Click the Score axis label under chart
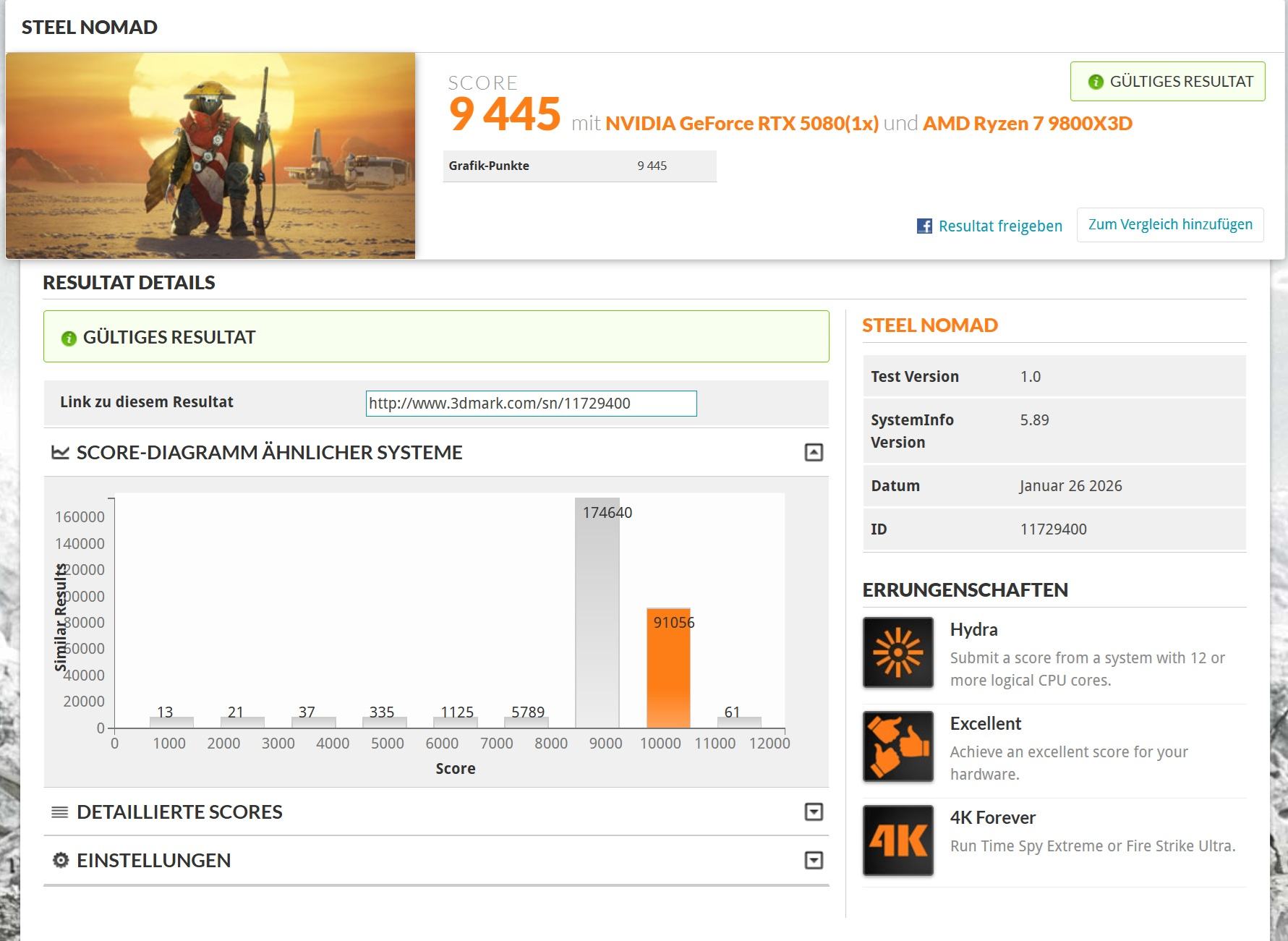The width and height of the screenshot is (1288, 941). coord(456,769)
